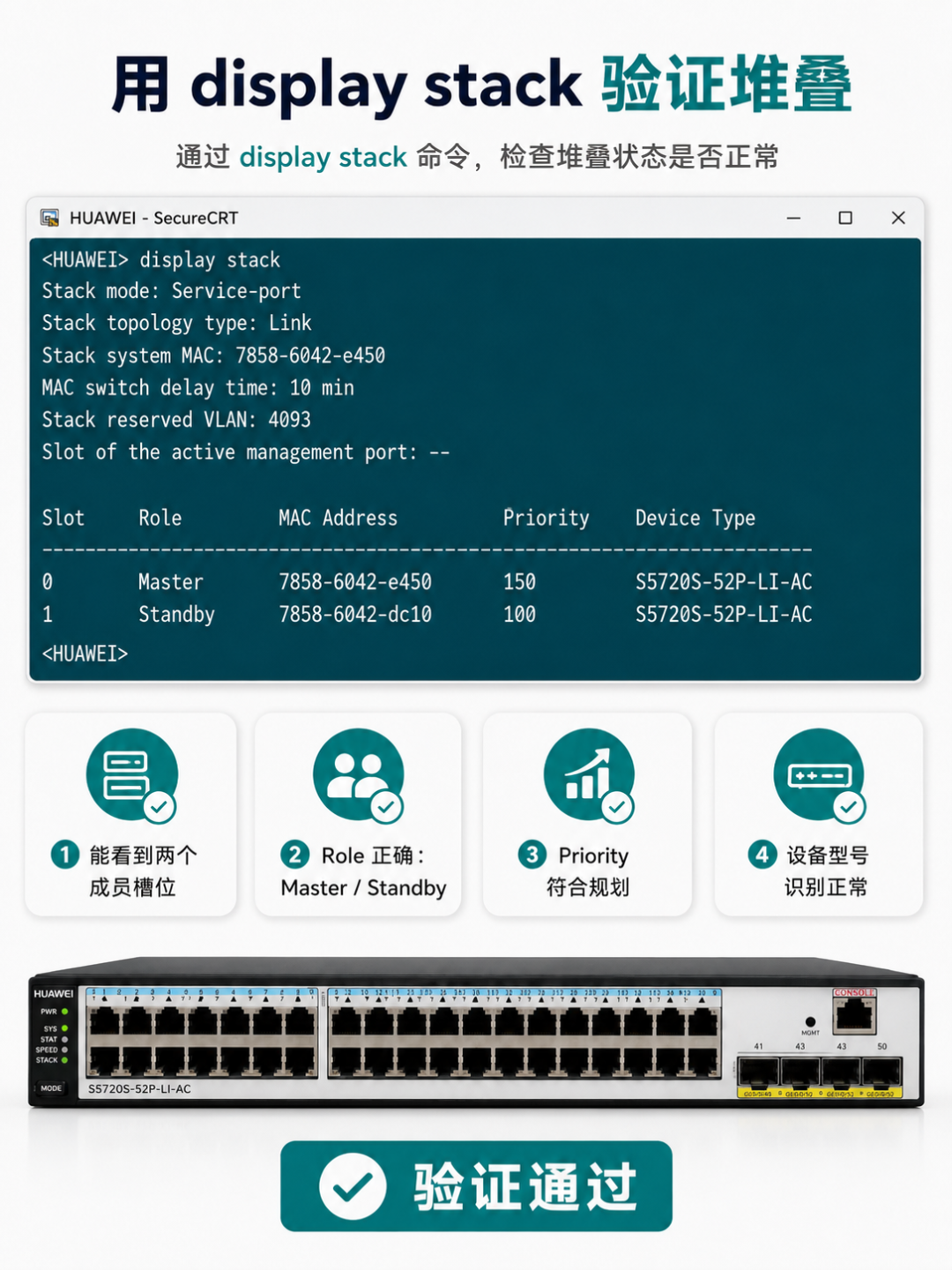Screen dimensions: 952x1270
Task: Click the 'Device Type' column header
Action: 695,518
